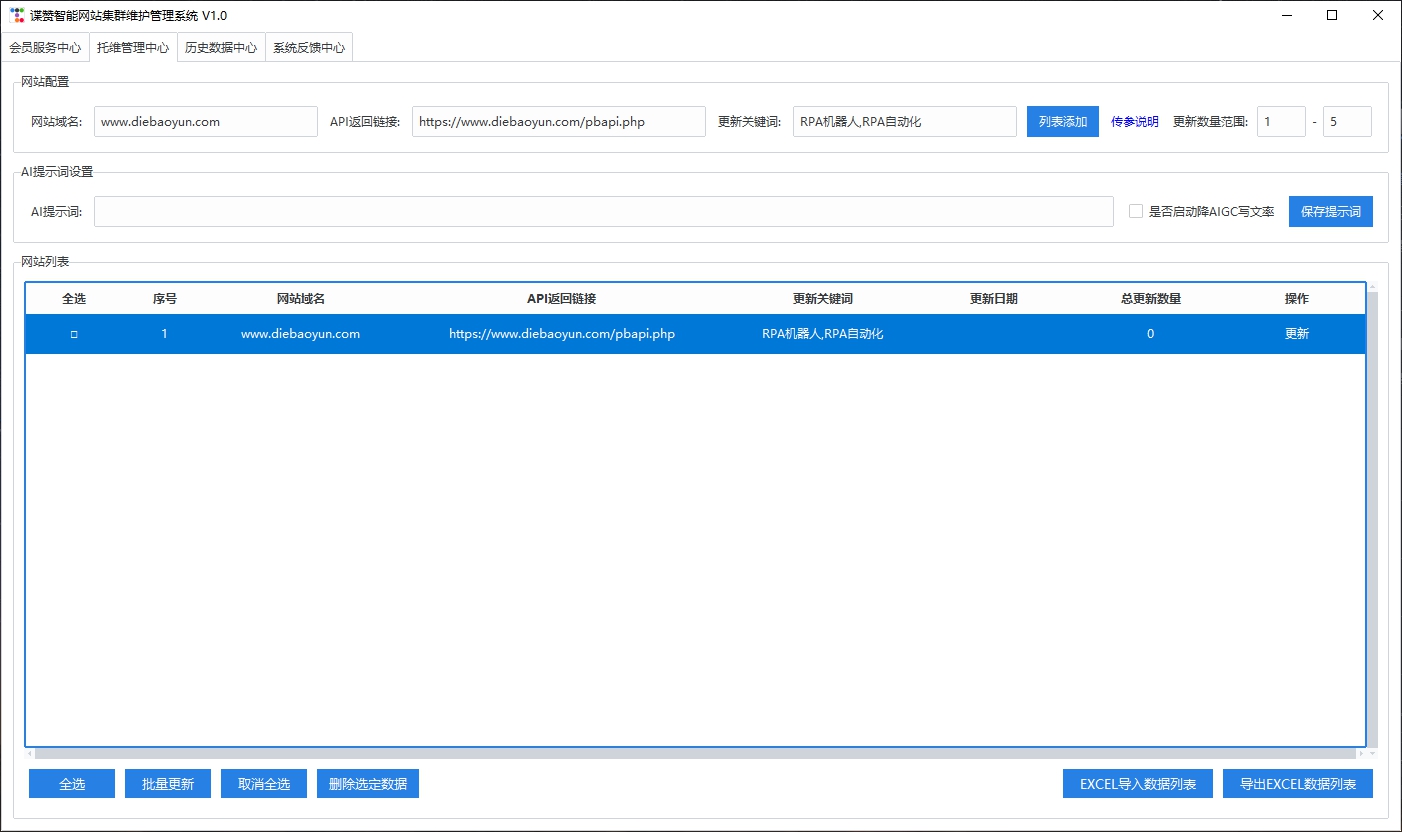Enable 是否启动降AIGC写文率 checkbox
The image size is (1402, 832).
coord(1136,212)
